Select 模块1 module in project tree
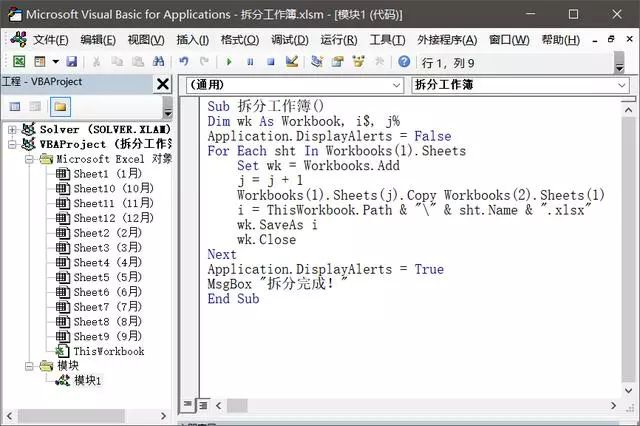Viewport: 640px width, 426px height. [x=87, y=381]
